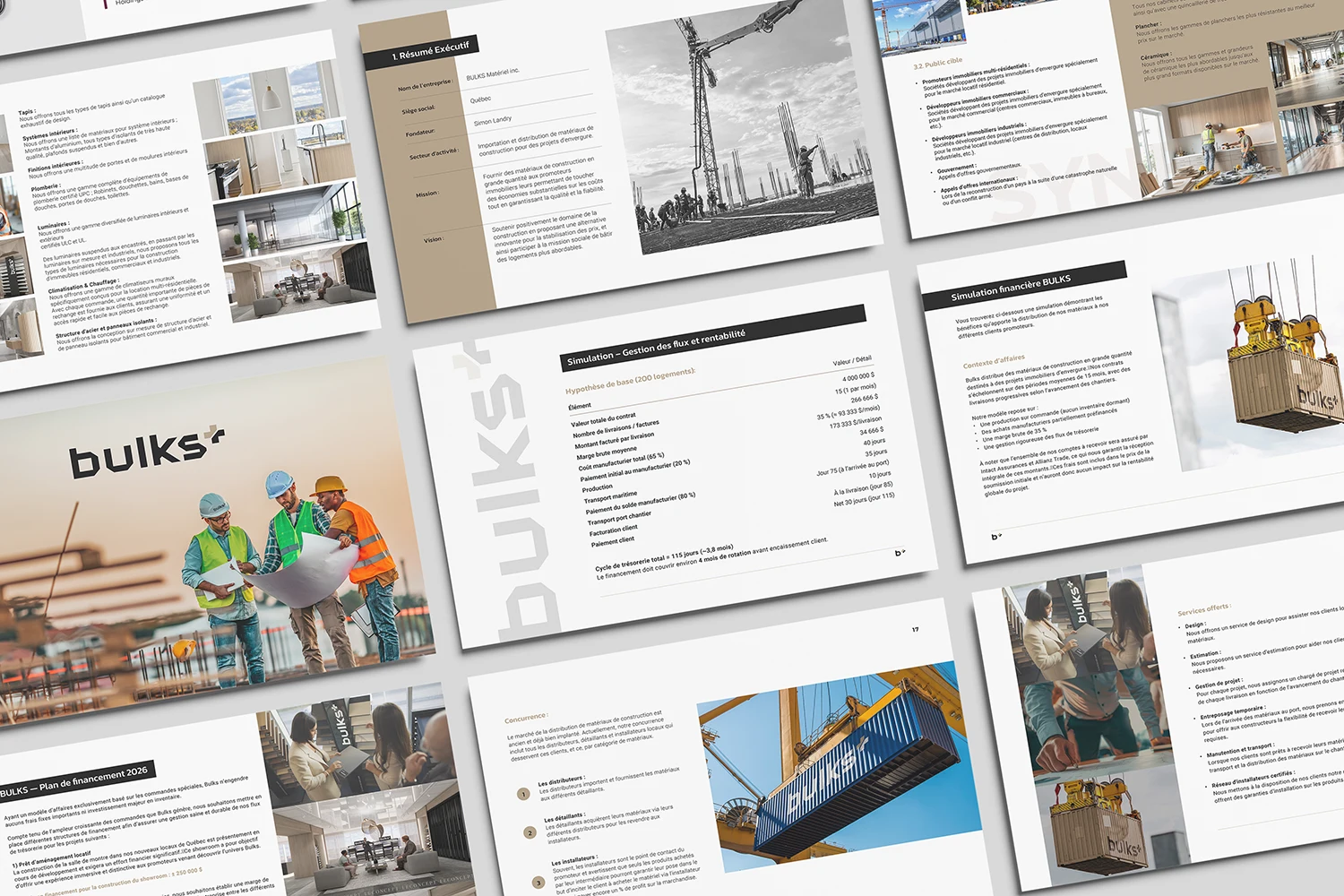
Task: Click the "Concurrence :" heading
Action: [x=526, y=718]
